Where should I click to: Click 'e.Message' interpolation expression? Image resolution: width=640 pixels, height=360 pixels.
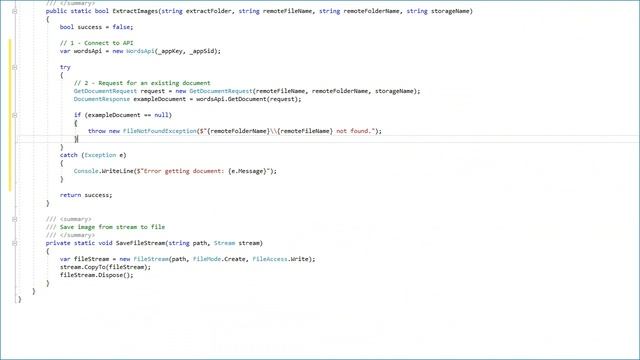click(247, 171)
